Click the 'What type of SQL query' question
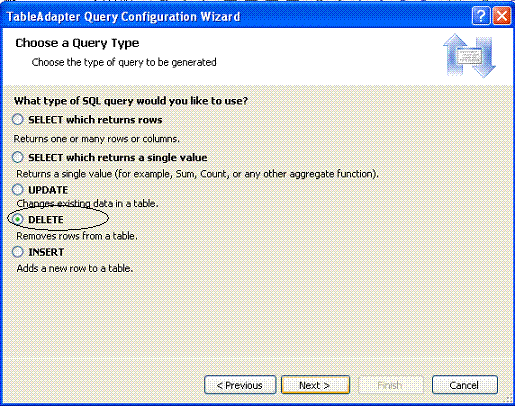 click(131, 101)
